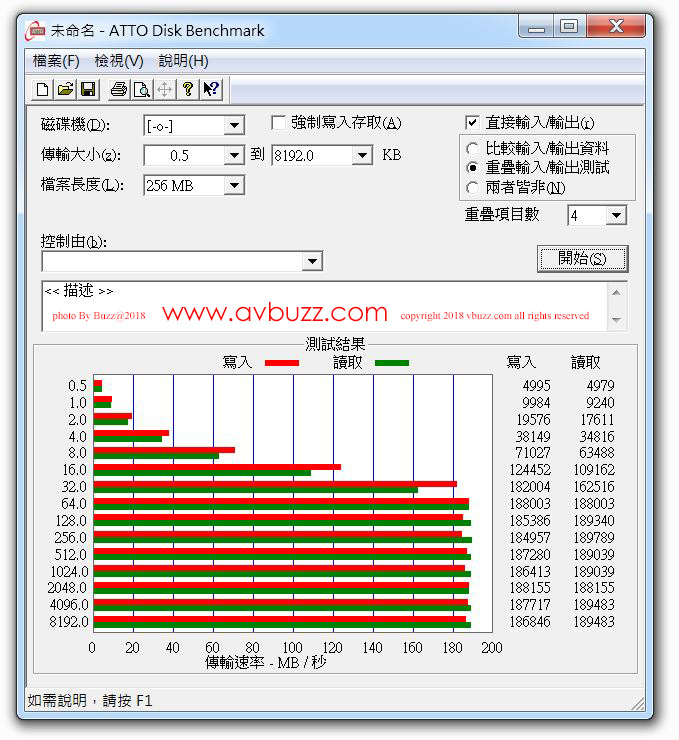Open the 說明(H) menu
The height and width of the screenshot is (740, 679).
[183, 61]
